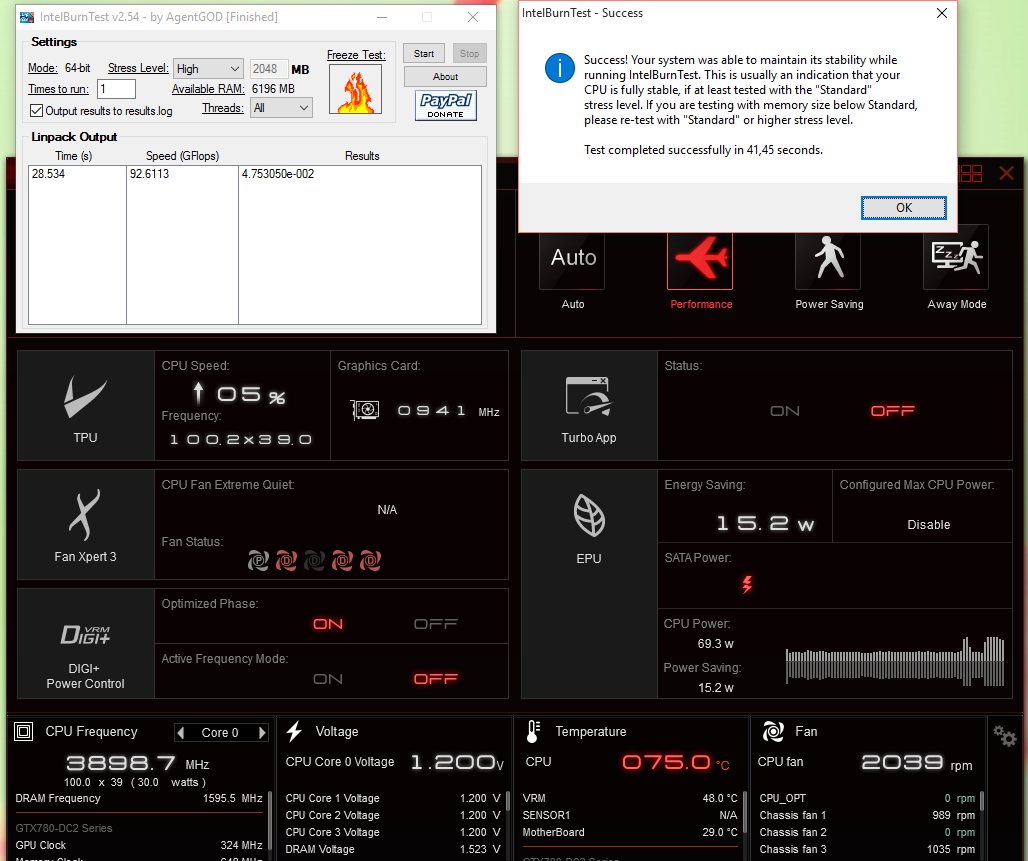Click the TPU panel icon
The height and width of the screenshot is (861, 1028).
(x=85, y=397)
